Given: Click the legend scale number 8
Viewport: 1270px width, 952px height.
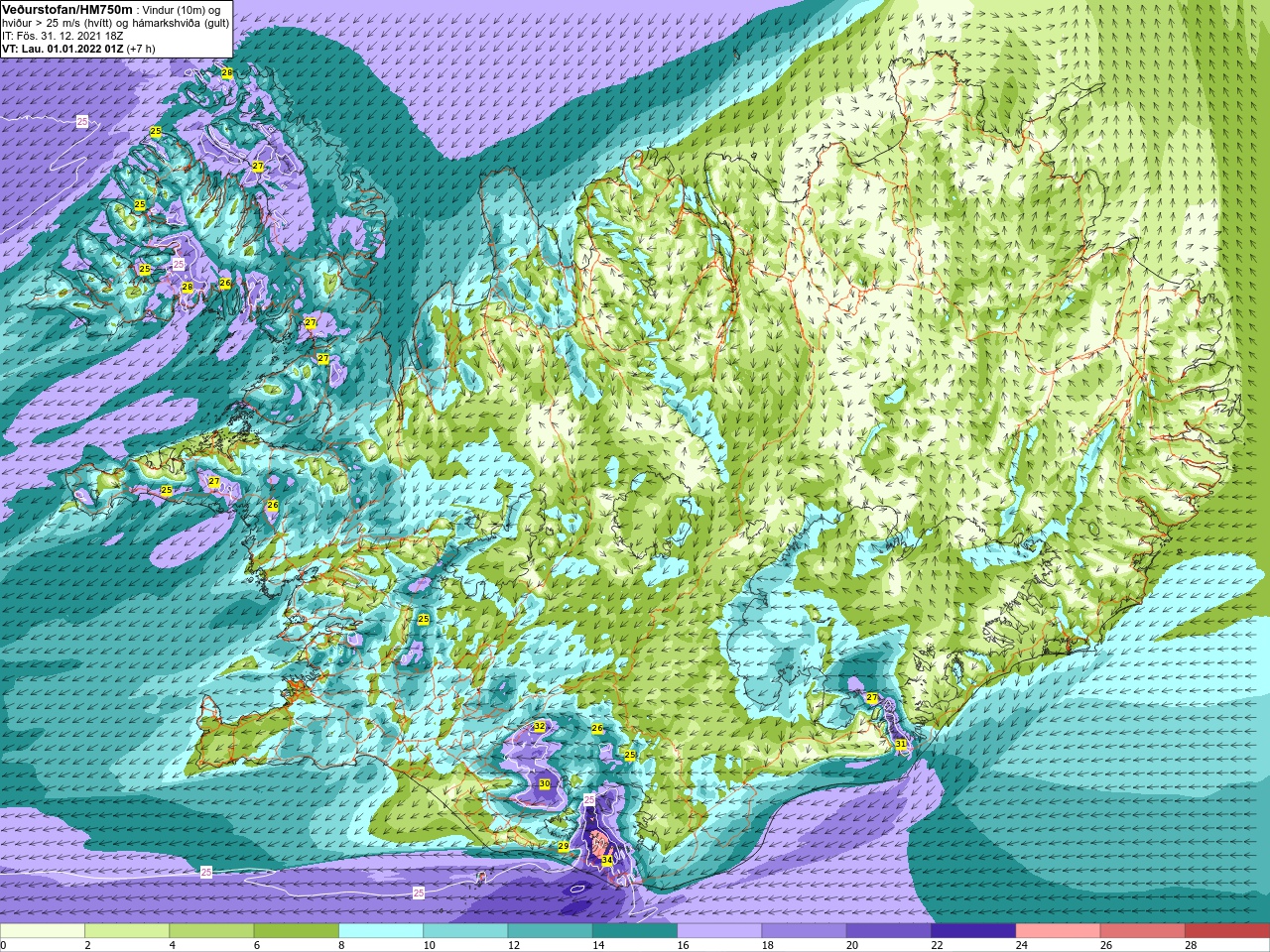Looking at the screenshot, I should point(341,945).
